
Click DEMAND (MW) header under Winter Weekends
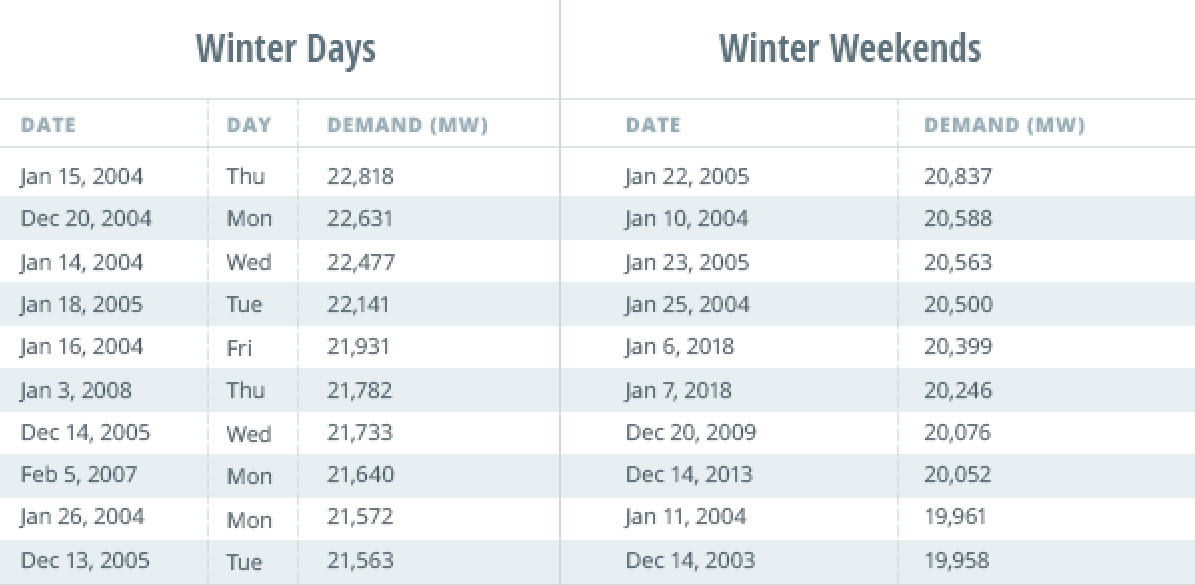[1004, 126]
